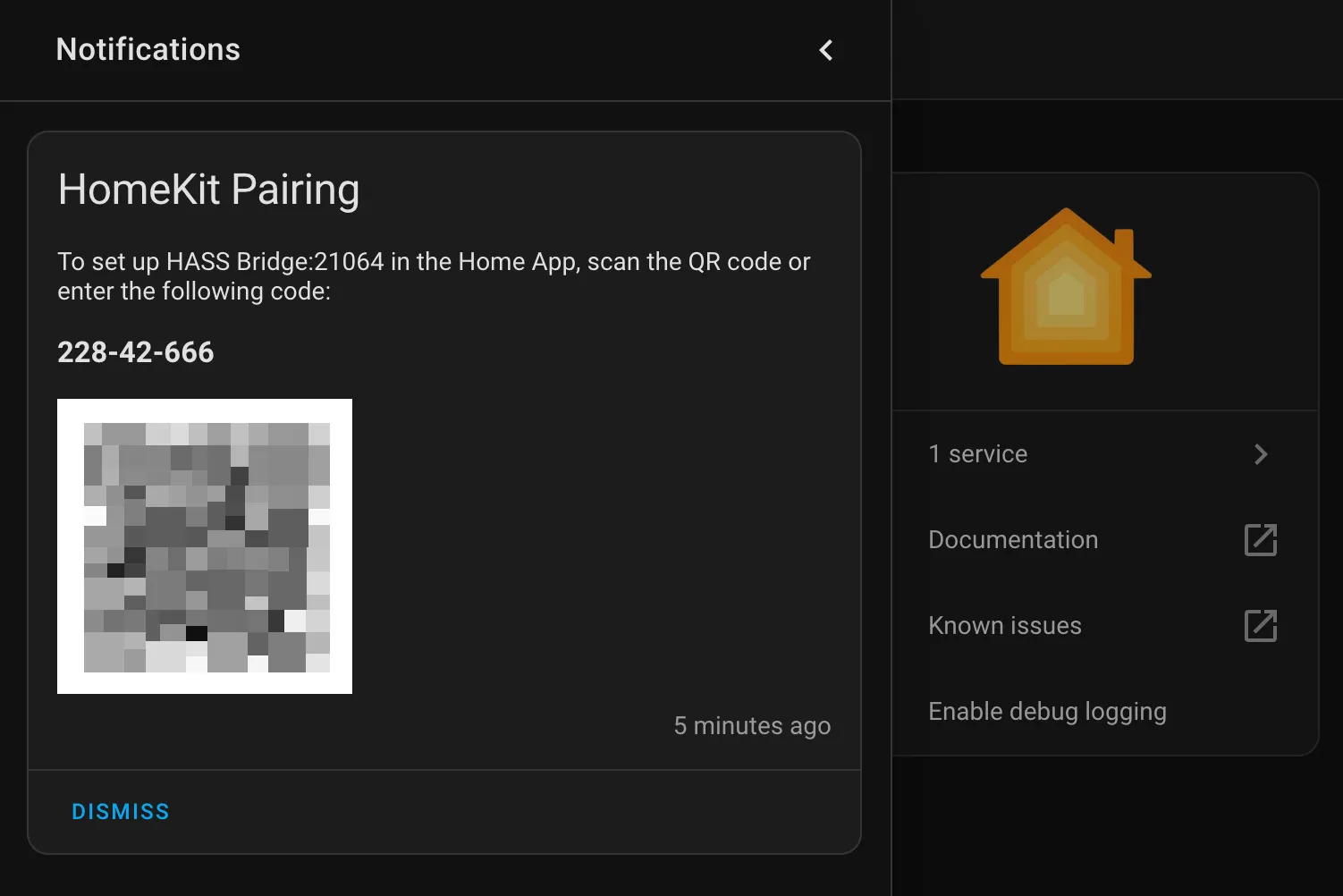Enable debug logging
This screenshot has width=1343, height=896.
tap(1105, 712)
